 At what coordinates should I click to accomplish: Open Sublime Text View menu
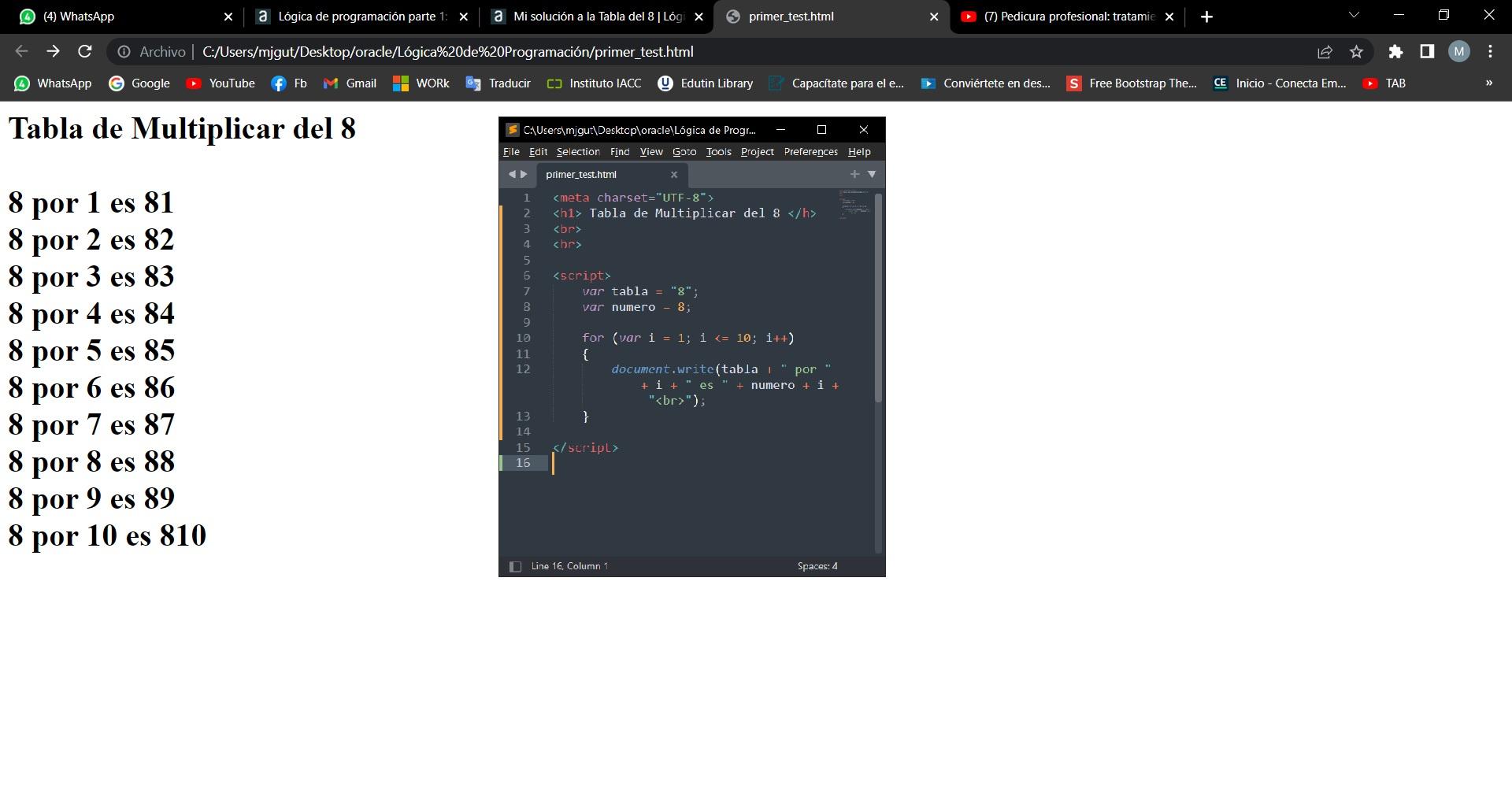[651, 152]
